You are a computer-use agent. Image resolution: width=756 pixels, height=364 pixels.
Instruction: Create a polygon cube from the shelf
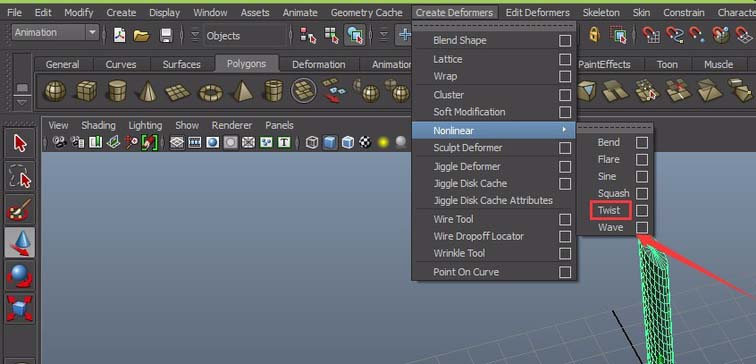[86, 91]
